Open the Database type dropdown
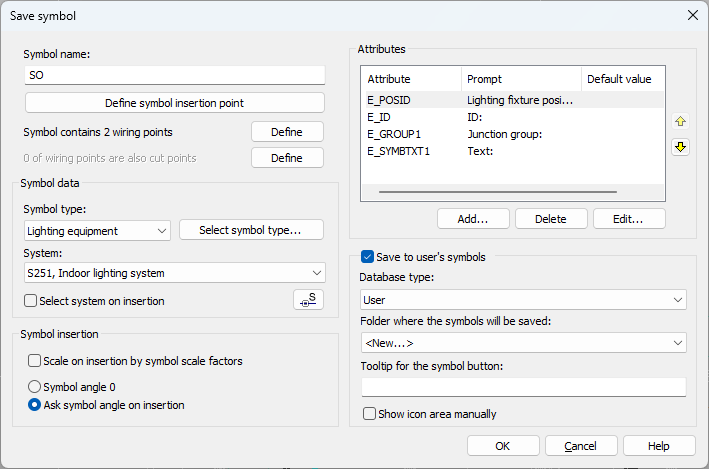Image resolution: width=709 pixels, height=469 pixels. (523, 299)
